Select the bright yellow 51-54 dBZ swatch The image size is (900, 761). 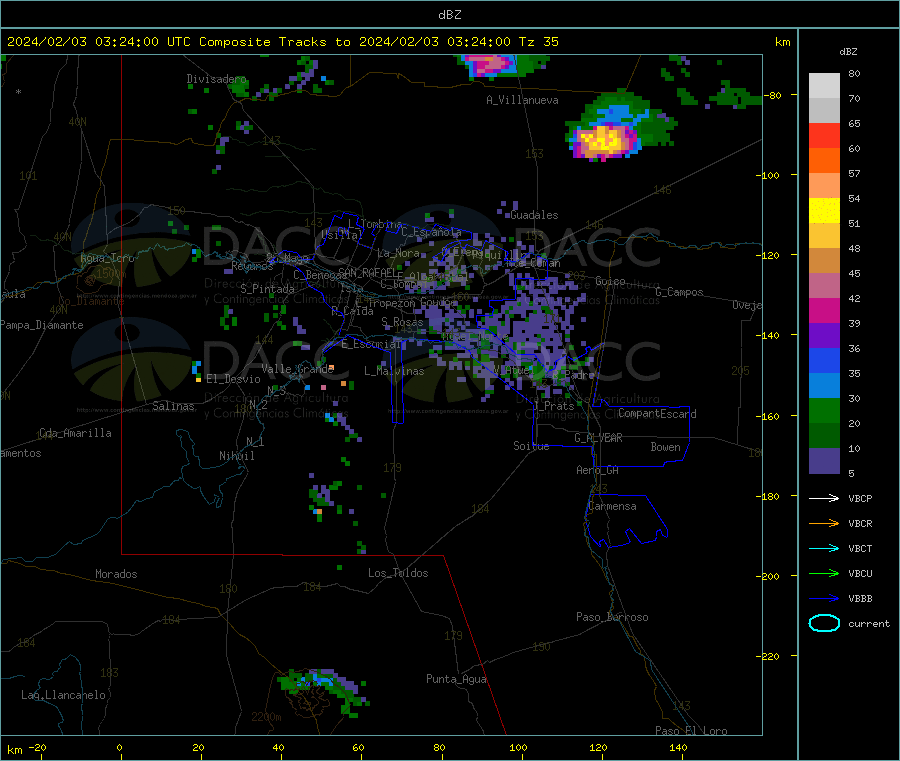pos(824,211)
